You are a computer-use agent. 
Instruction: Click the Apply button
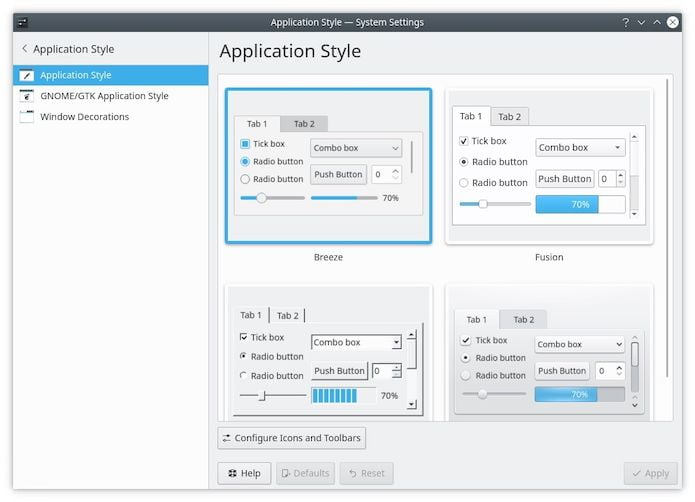coord(651,473)
